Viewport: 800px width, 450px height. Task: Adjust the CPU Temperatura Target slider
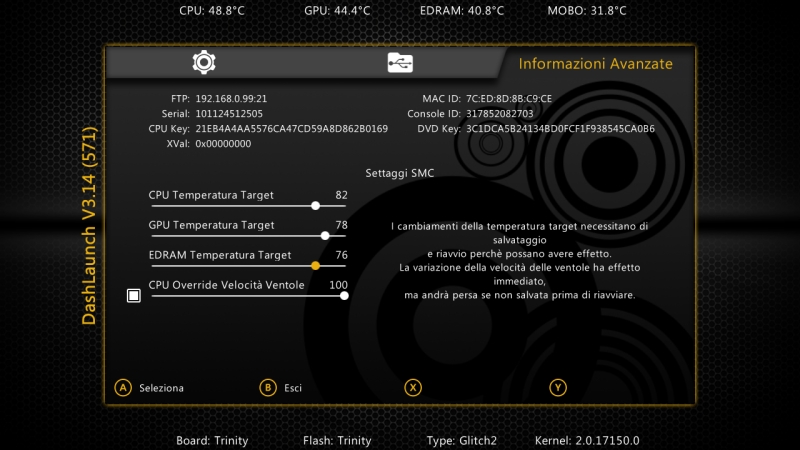click(248, 206)
